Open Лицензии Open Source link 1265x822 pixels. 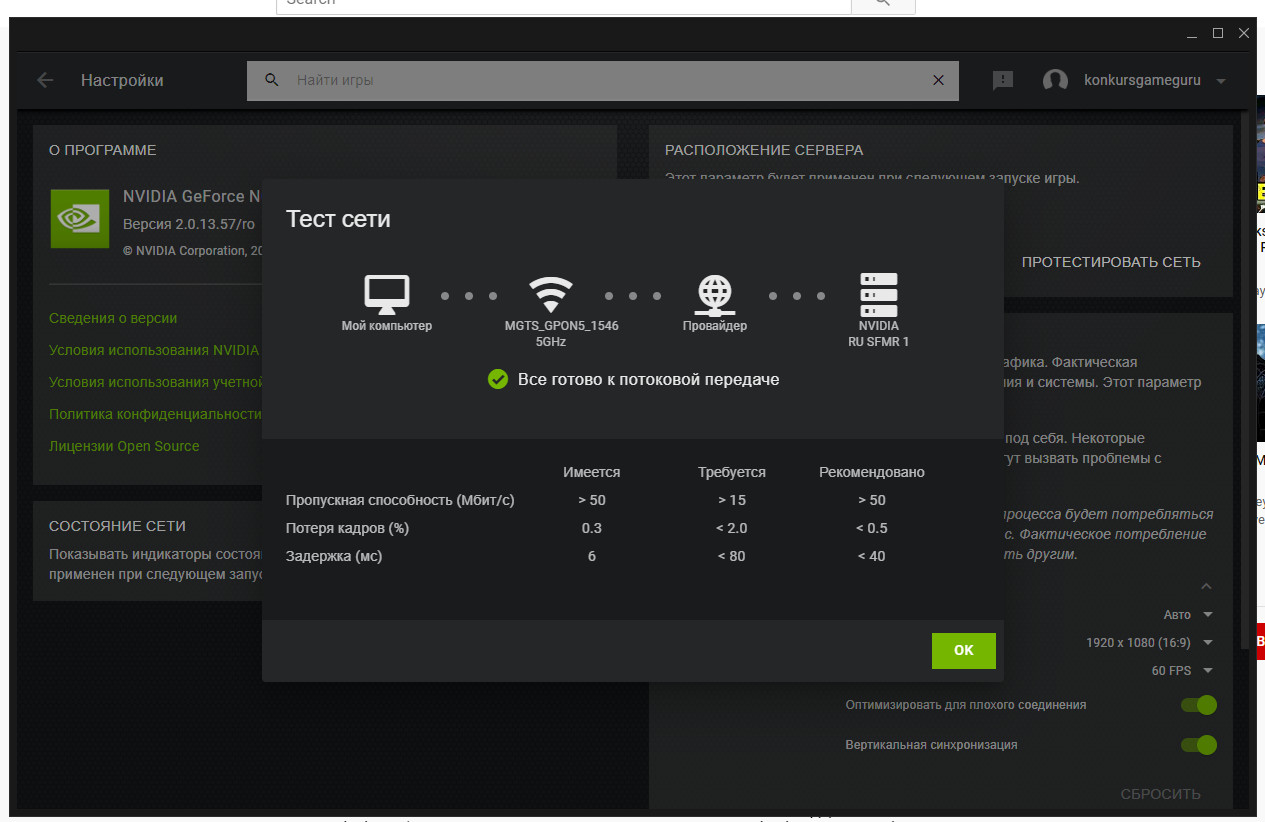[124, 446]
